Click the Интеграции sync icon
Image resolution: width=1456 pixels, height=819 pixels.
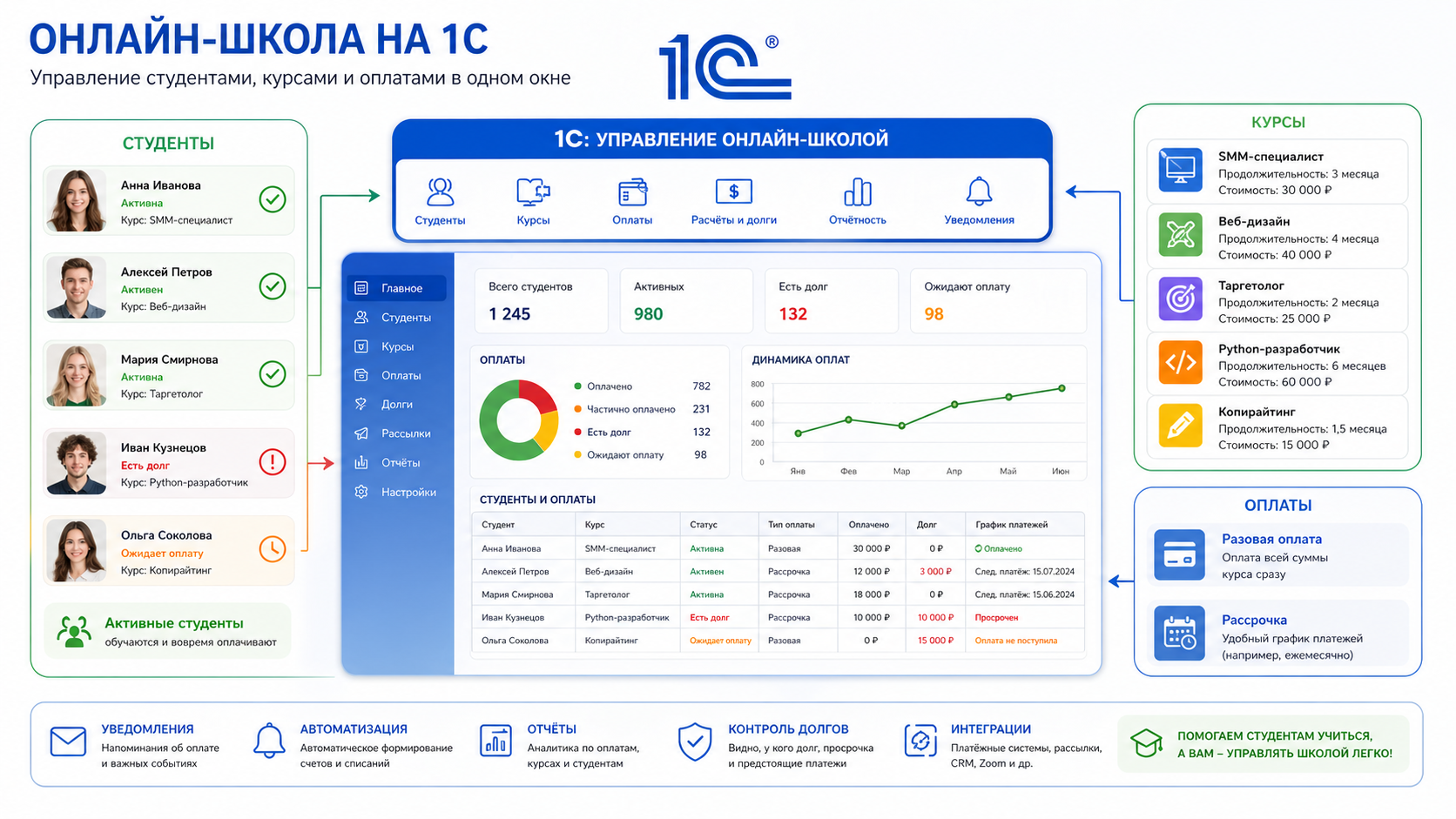(x=920, y=741)
